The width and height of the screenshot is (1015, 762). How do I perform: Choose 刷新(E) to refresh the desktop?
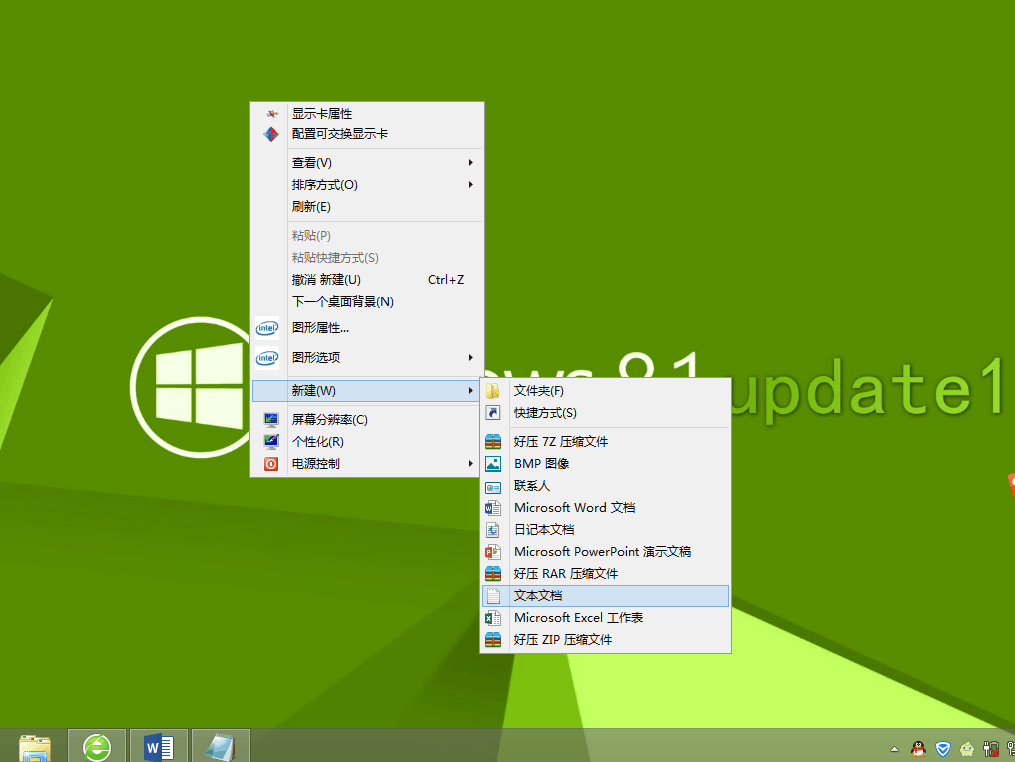tap(366, 207)
